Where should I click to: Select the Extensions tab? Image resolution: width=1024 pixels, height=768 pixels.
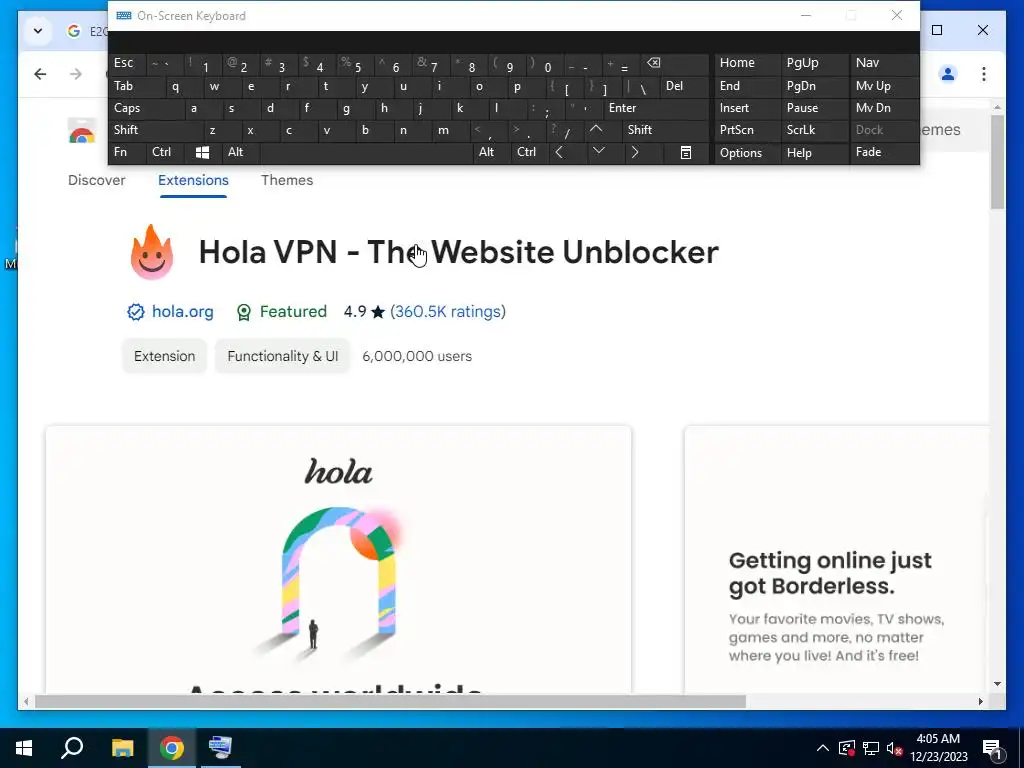pyautogui.click(x=193, y=180)
